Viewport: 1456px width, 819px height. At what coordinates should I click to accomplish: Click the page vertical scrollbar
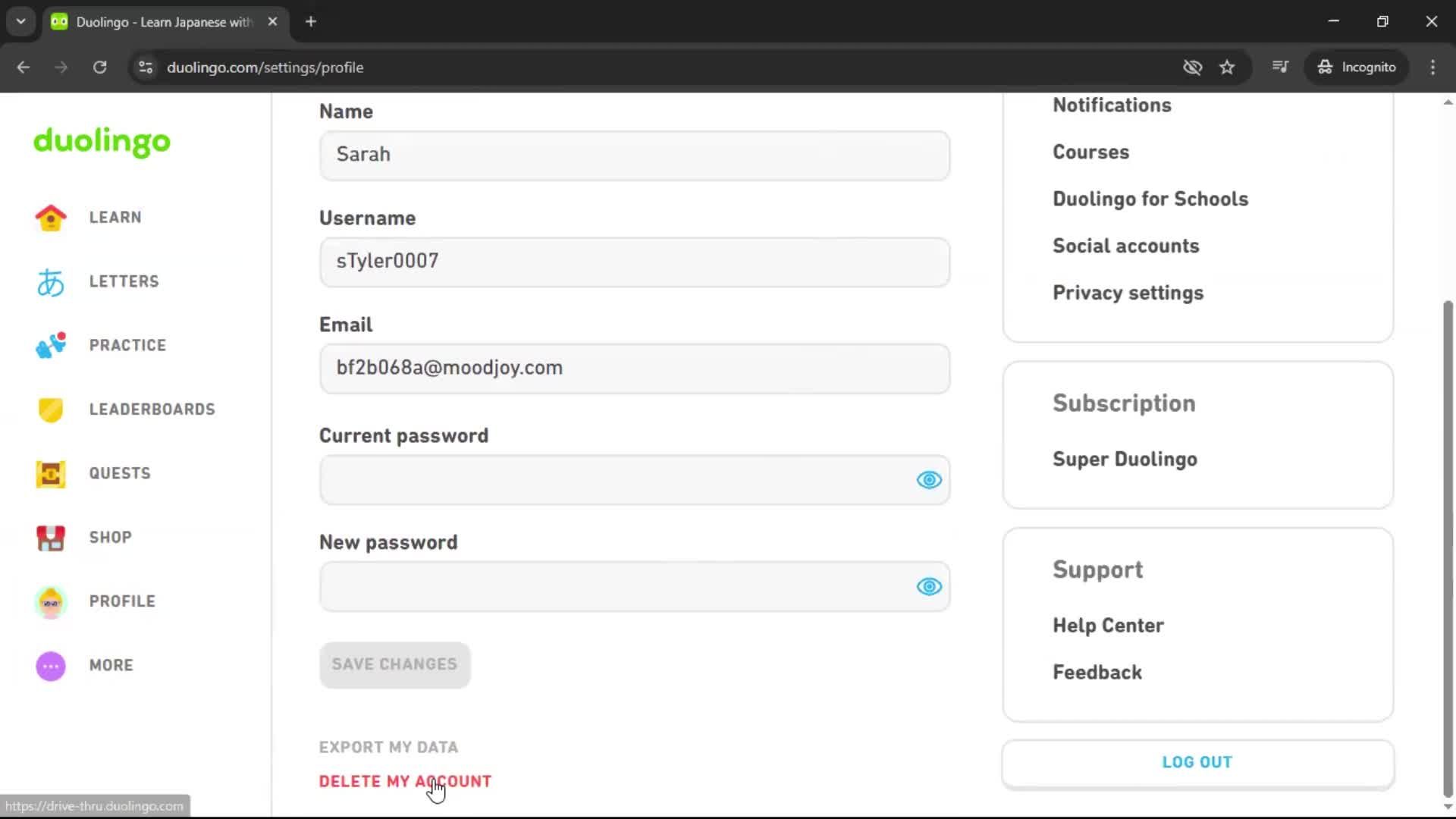click(1447, 546)
